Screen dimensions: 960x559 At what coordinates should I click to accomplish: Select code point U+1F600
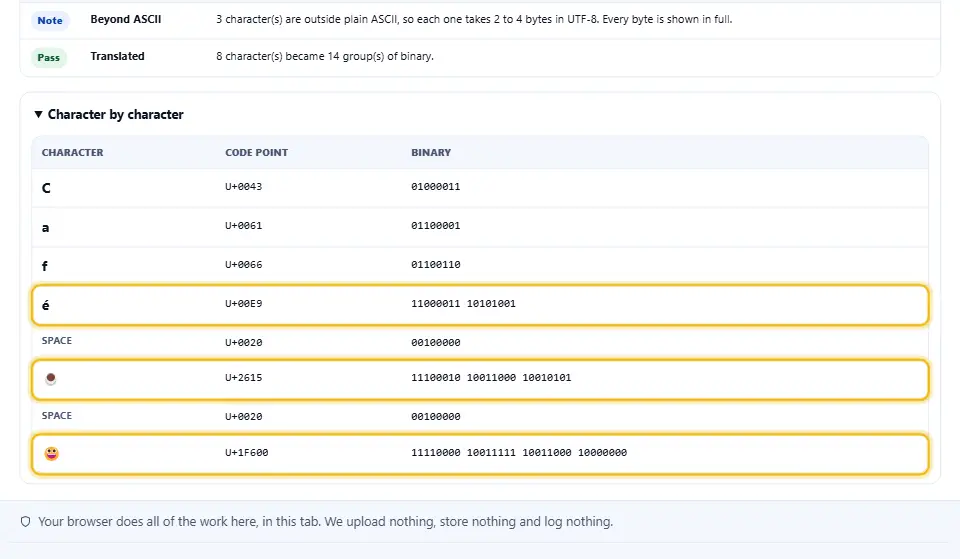click(x=247, y=453)
